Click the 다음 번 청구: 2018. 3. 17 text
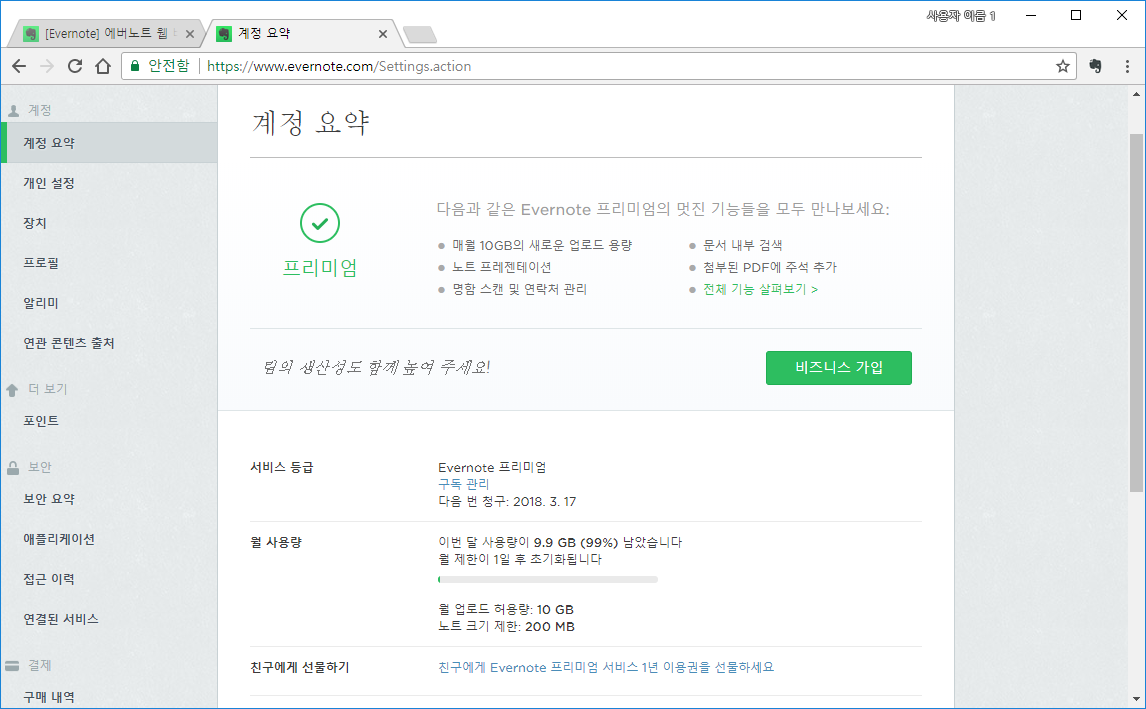Viewport: 1146px width, 709px height. [x=507, y=501]
